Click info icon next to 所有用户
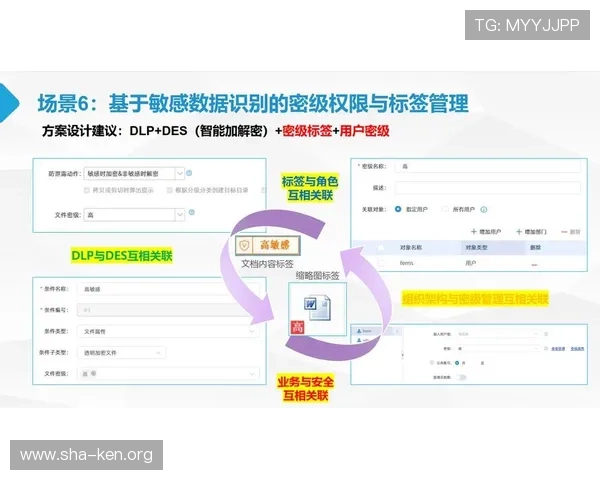This screenshot has height=480, width=600. coord(484,209)
